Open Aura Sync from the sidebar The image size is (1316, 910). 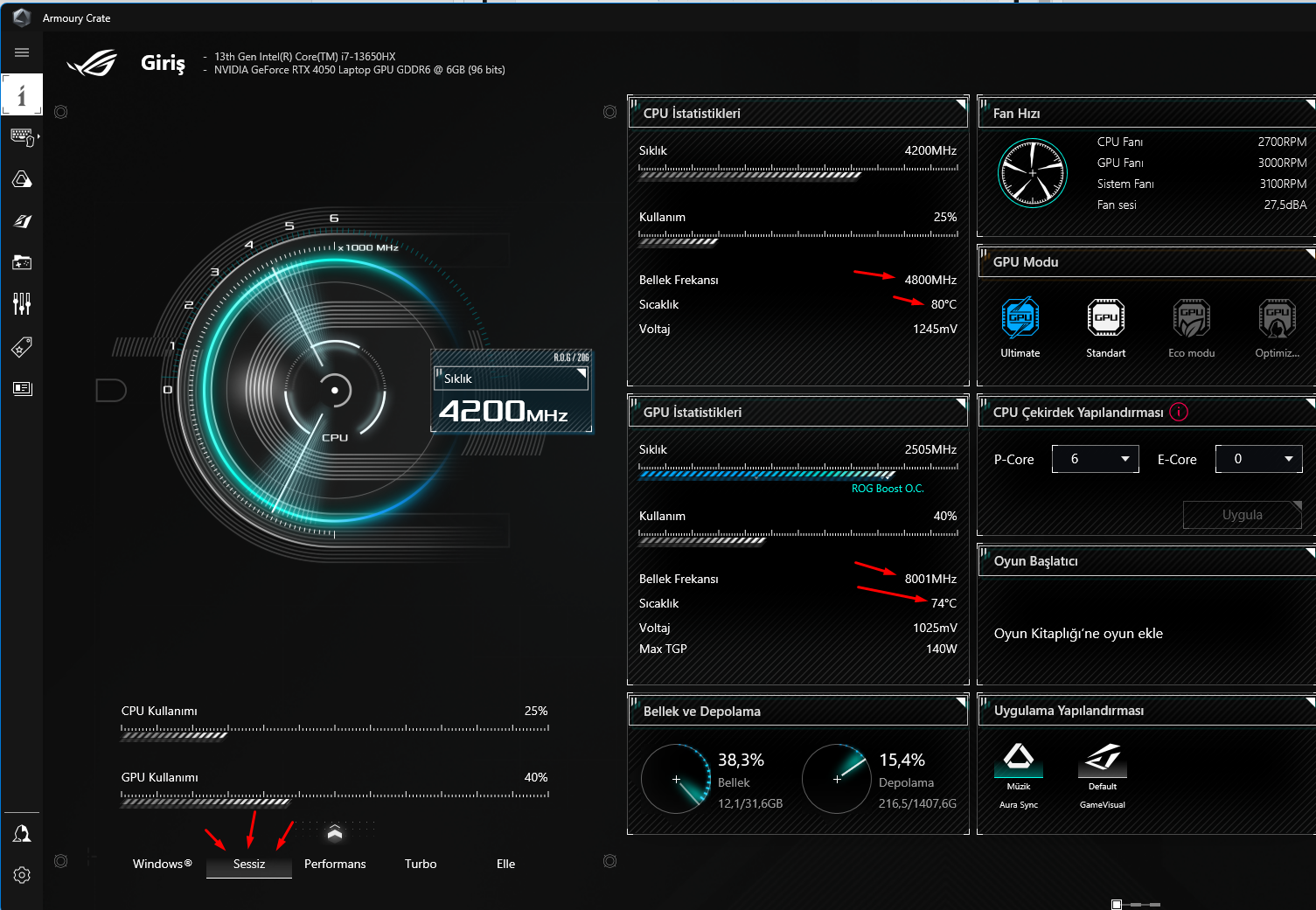[x=22, y=179]
